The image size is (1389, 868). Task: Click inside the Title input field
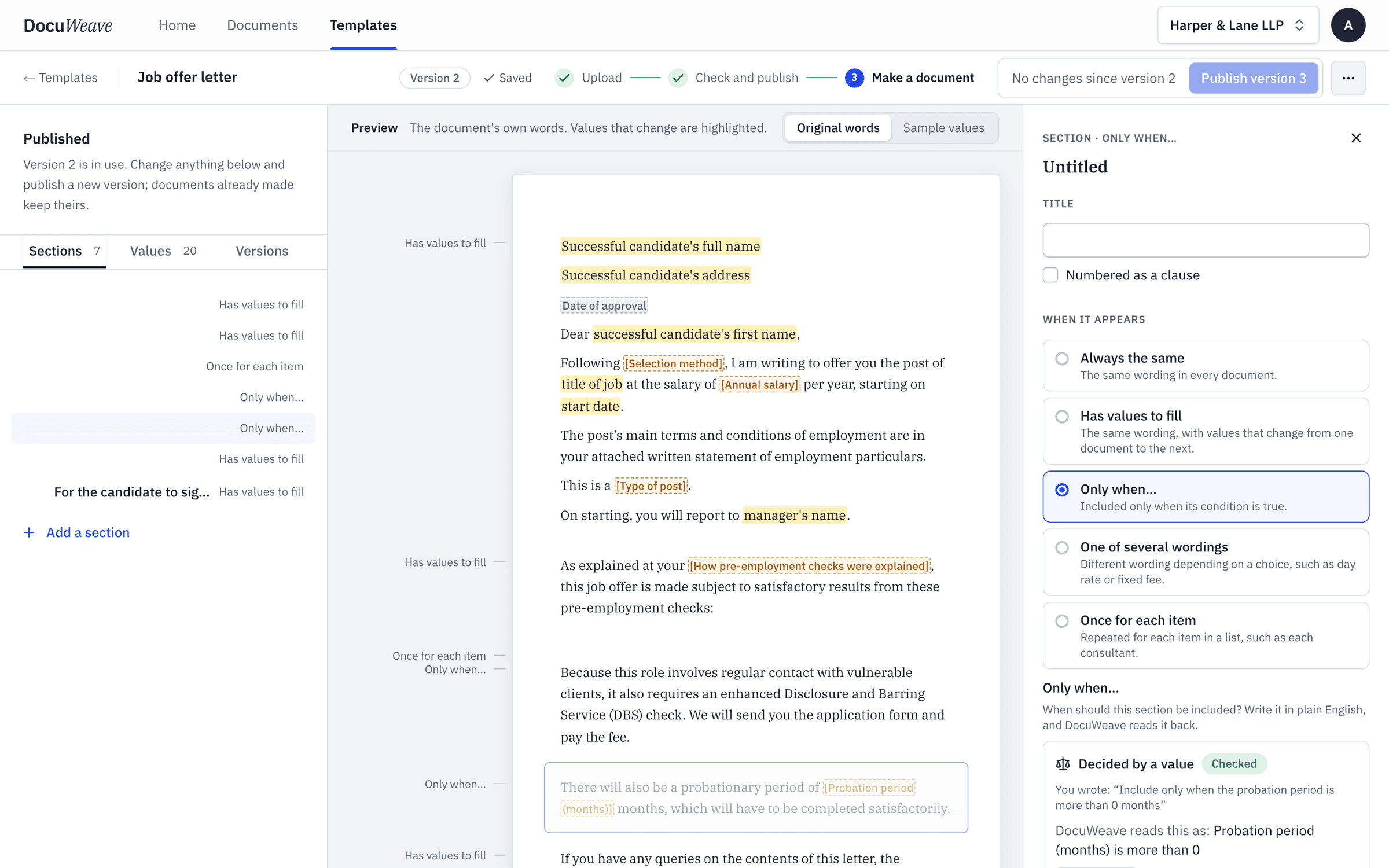click(x=1206, y=240)
